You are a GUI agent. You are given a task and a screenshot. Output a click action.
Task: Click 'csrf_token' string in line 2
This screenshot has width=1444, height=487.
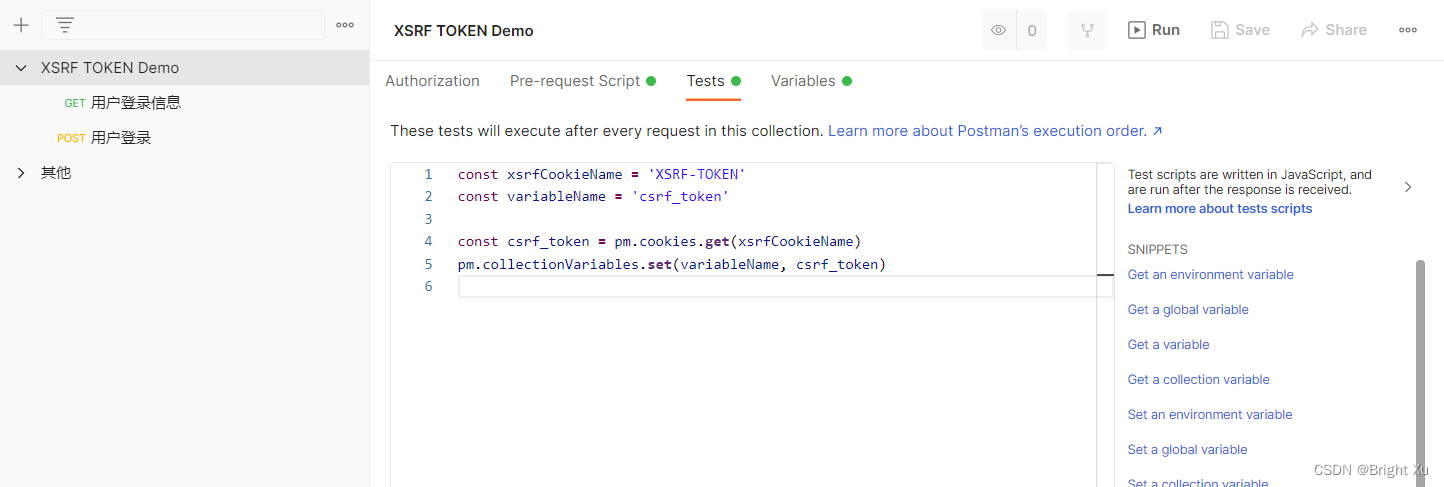tap(680, 197)
